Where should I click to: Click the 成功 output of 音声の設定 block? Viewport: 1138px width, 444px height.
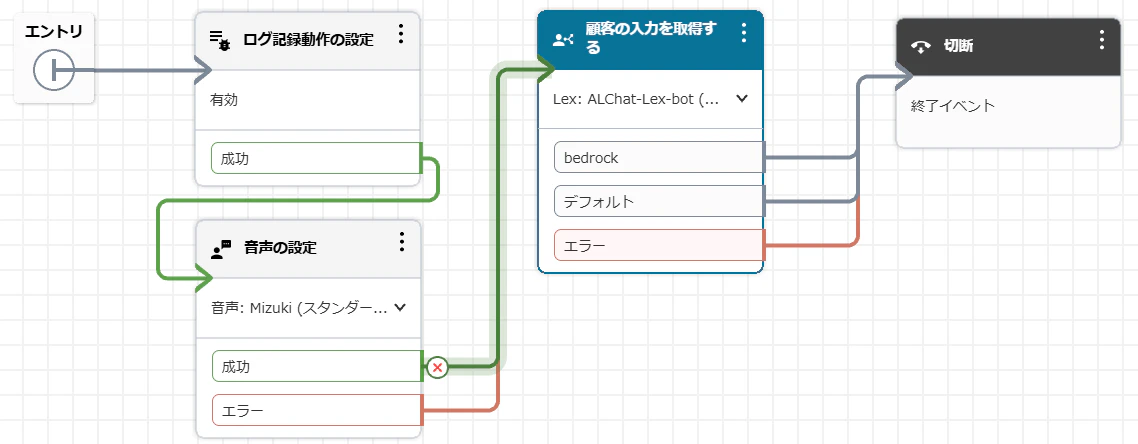(317, 366)
